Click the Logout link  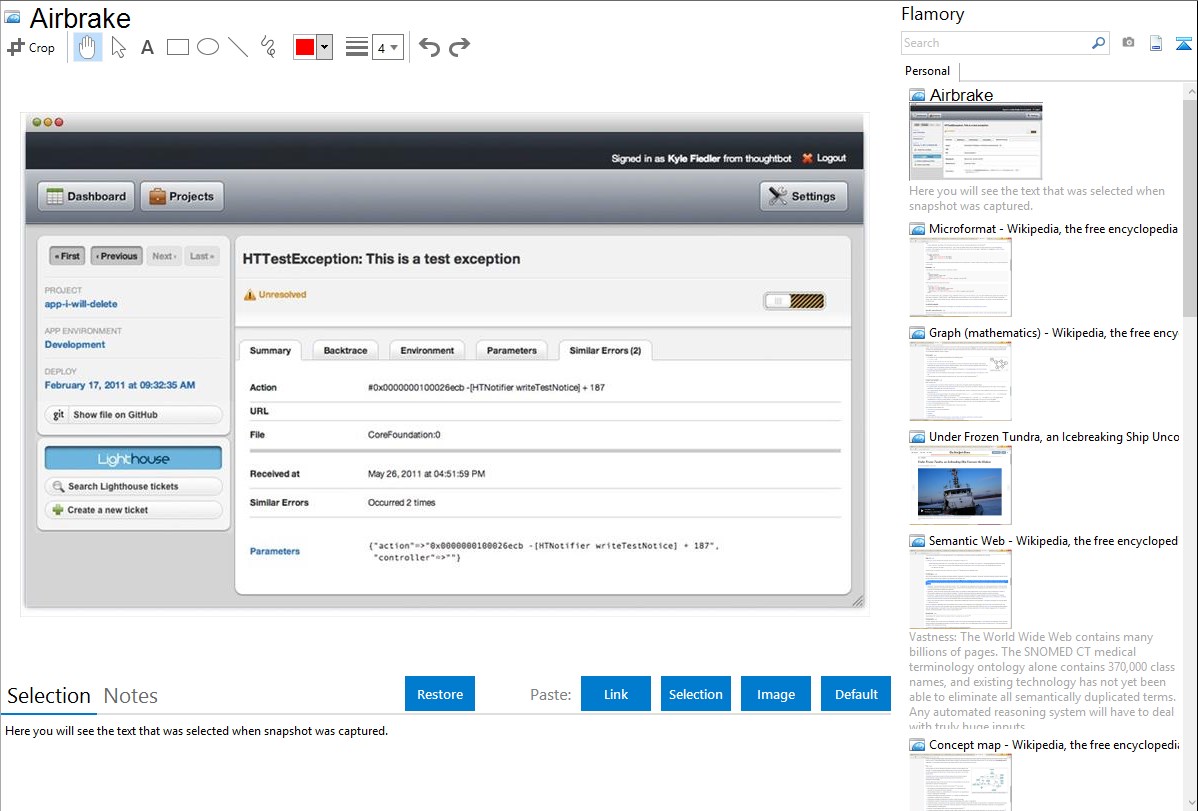tap(824, 158)
